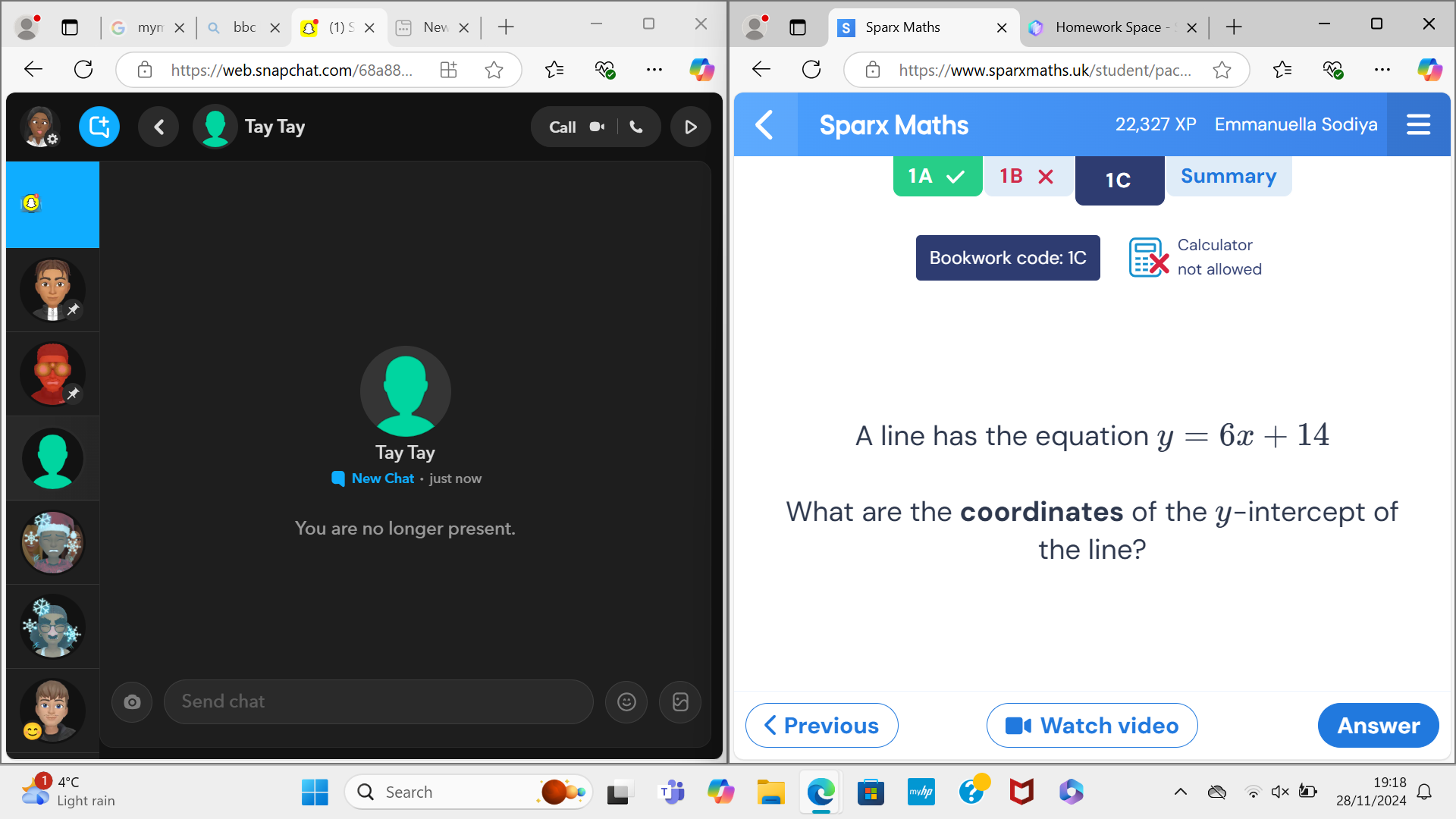Toggle the 1C current question tab
This screenshot has width=1456, height=819.
point(1118,180)
